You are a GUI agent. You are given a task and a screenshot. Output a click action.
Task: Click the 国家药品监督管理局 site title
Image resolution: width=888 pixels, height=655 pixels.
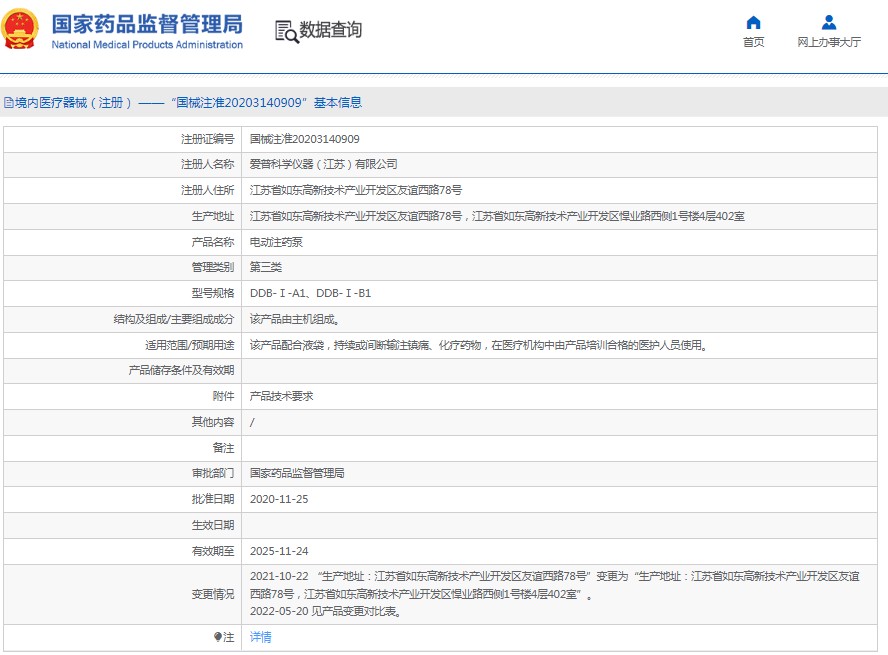[146, 23]
